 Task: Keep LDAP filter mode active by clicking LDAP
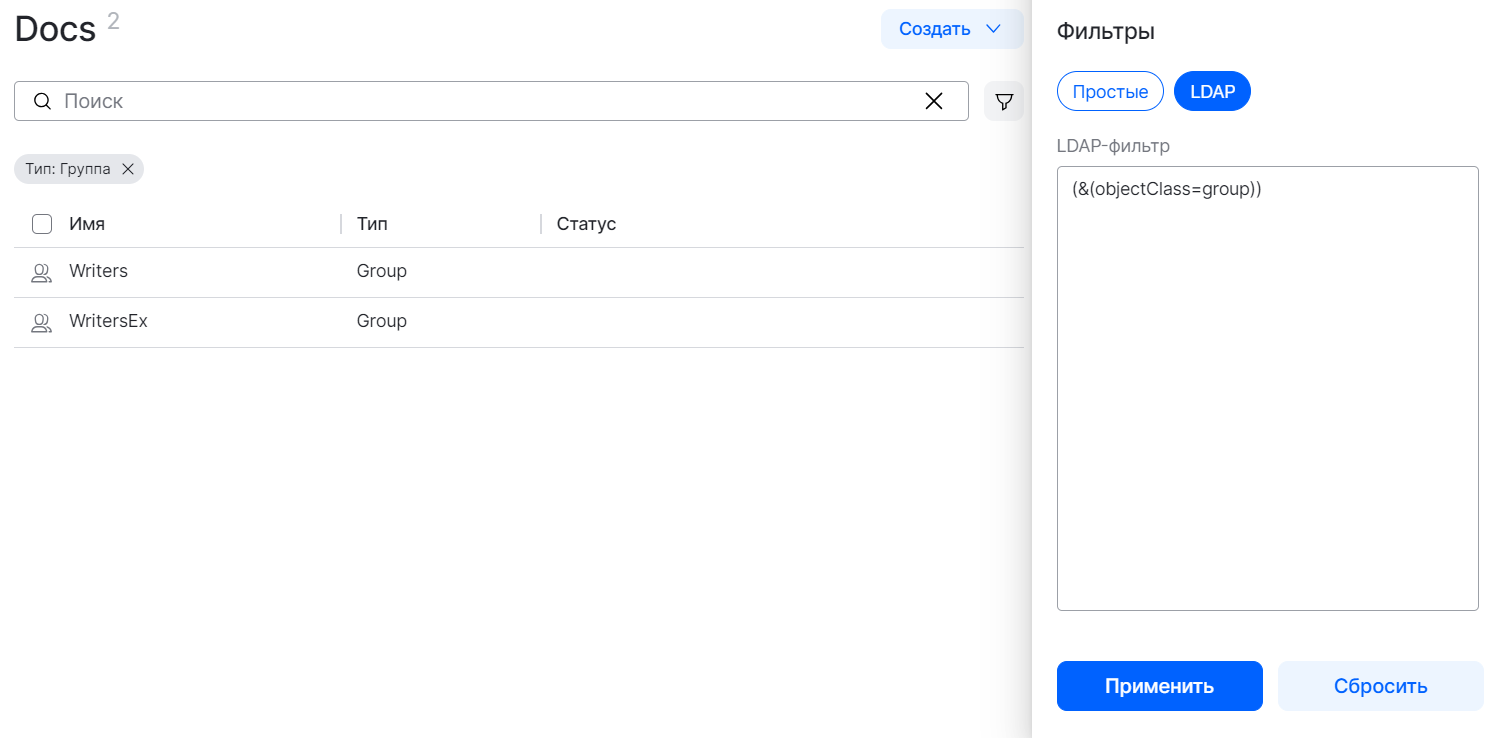pos(1212,91)
